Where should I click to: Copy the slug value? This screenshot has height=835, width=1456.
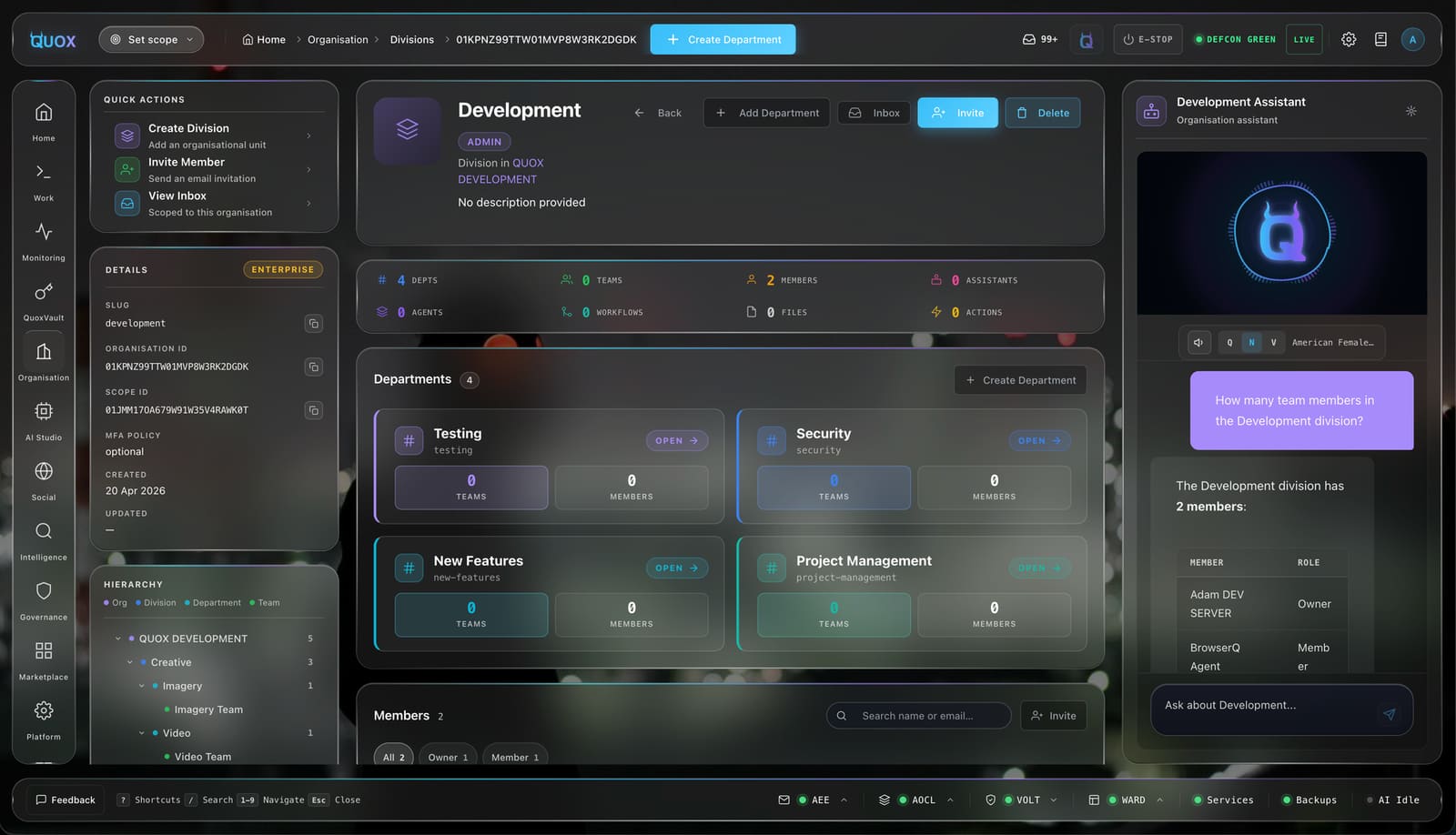(314, 324)
